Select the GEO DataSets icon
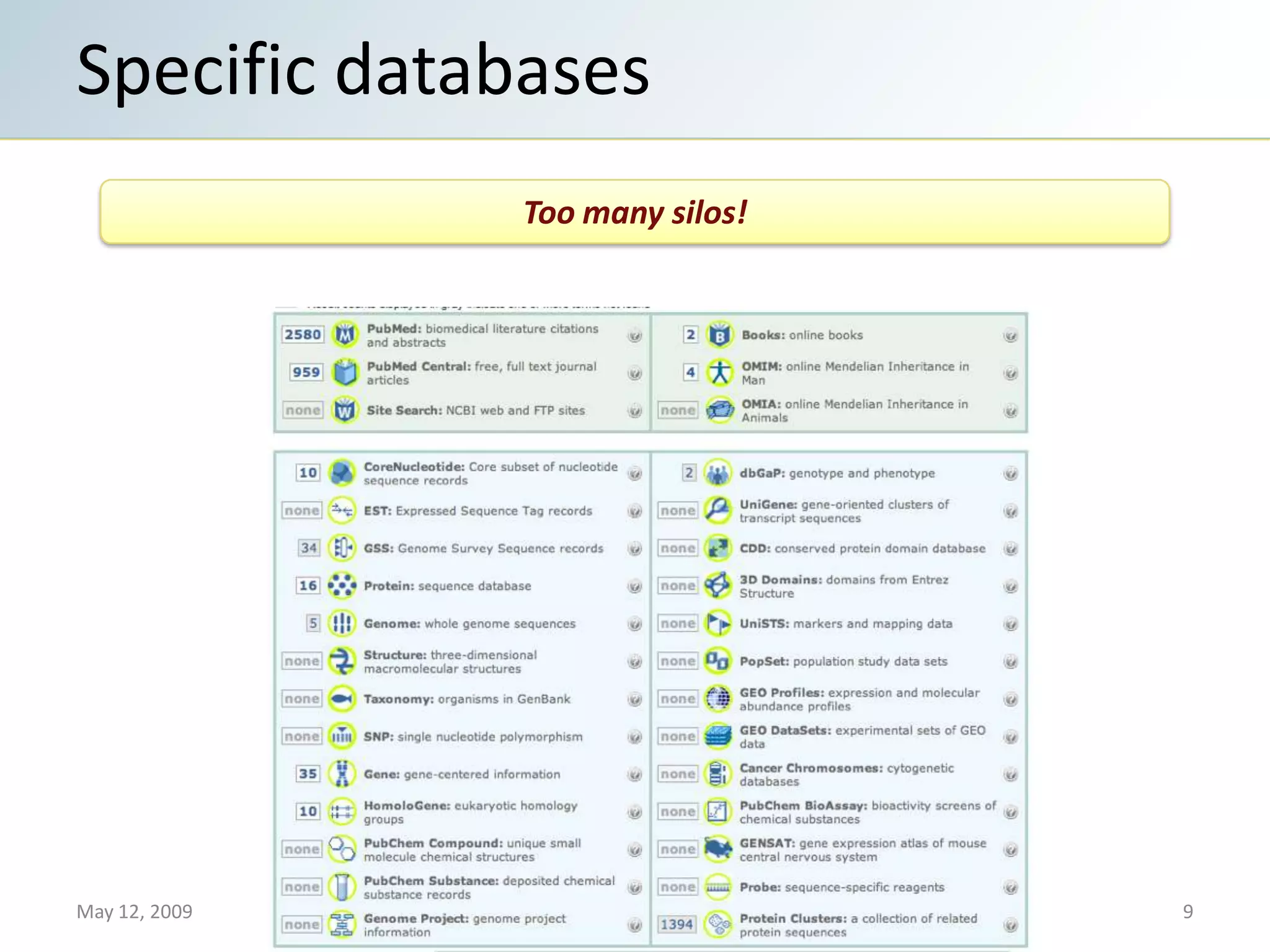1270x952 pixels. pyautogui.click(x=717, y=736)
